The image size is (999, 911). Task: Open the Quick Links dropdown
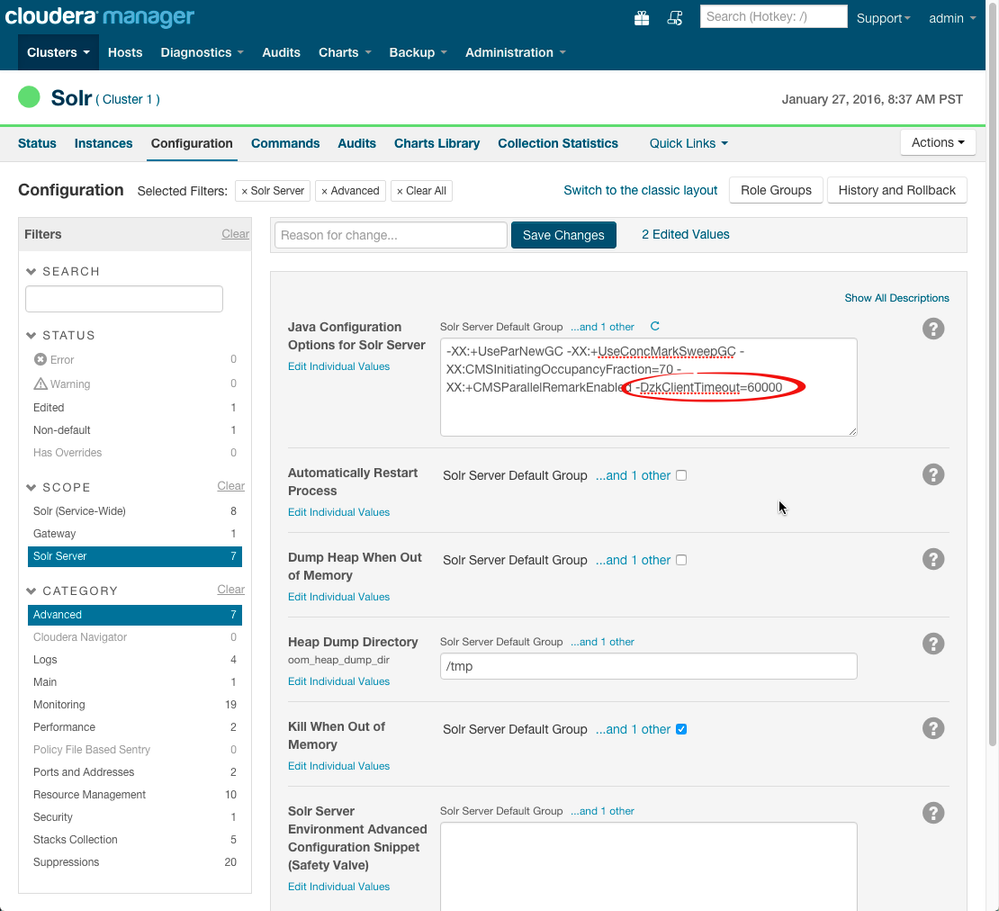click(x=688, y=143)
